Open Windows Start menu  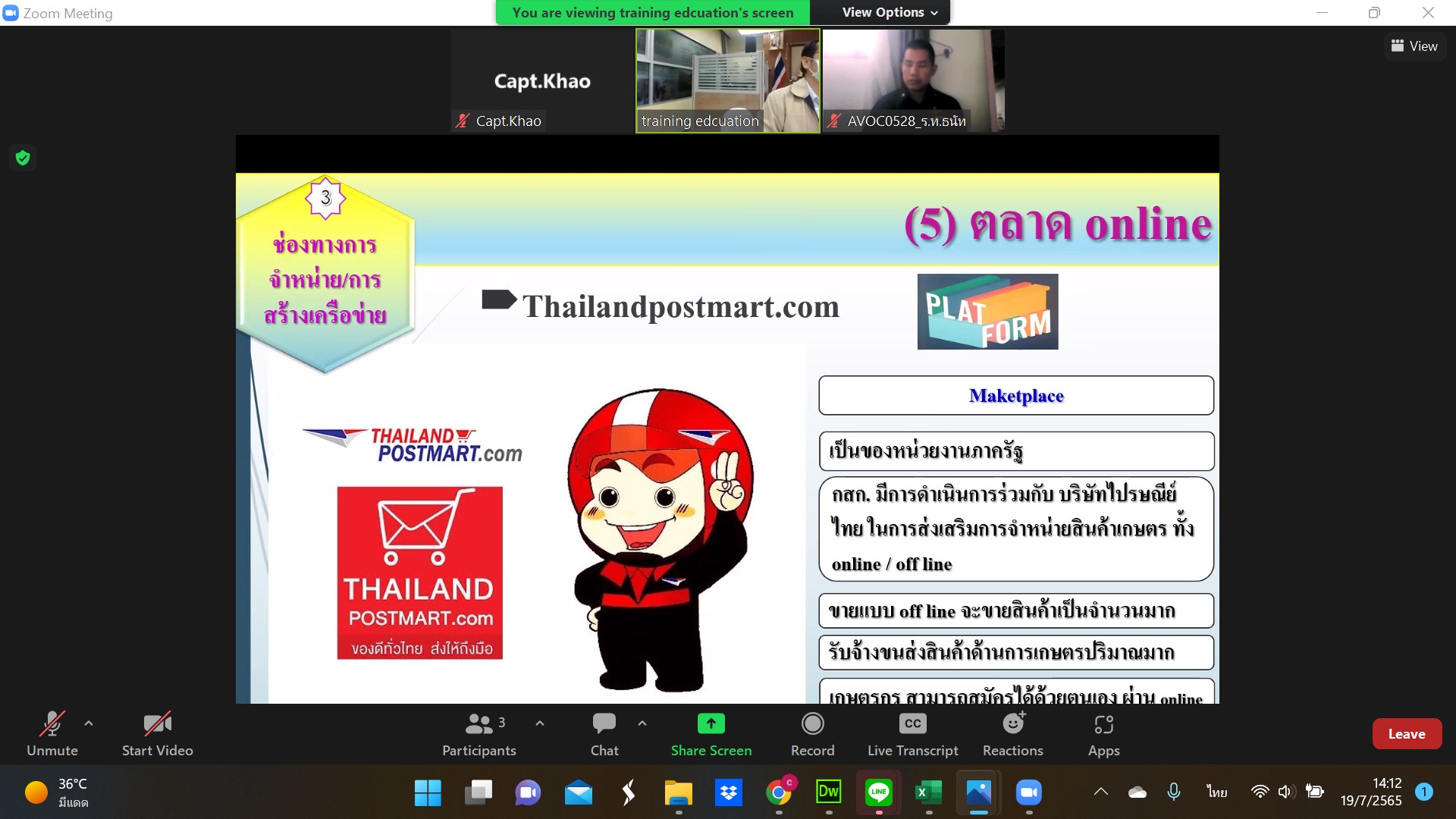[x=428, y=793]
